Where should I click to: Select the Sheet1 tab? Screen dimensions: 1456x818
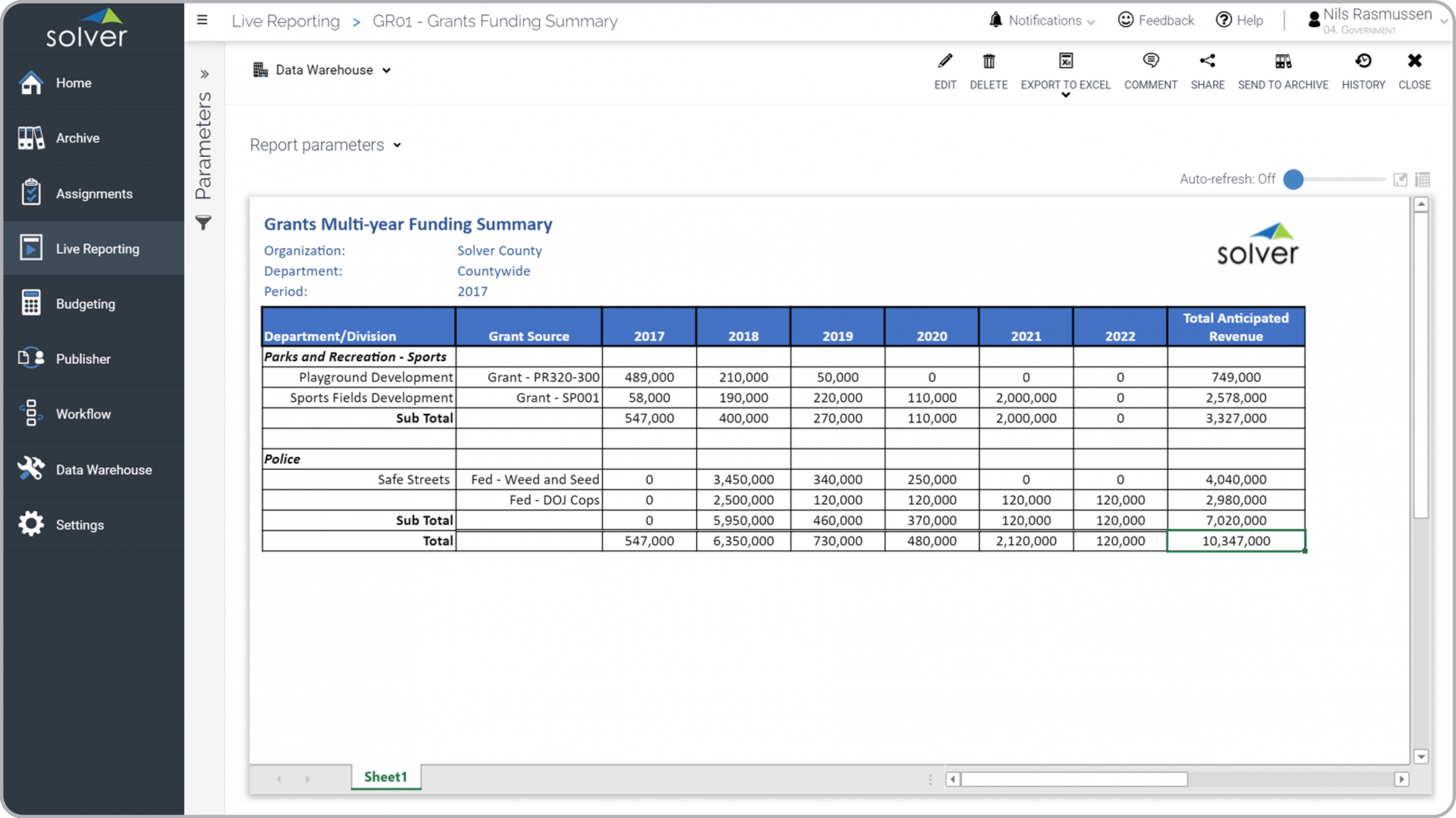[x=386, y=777]
